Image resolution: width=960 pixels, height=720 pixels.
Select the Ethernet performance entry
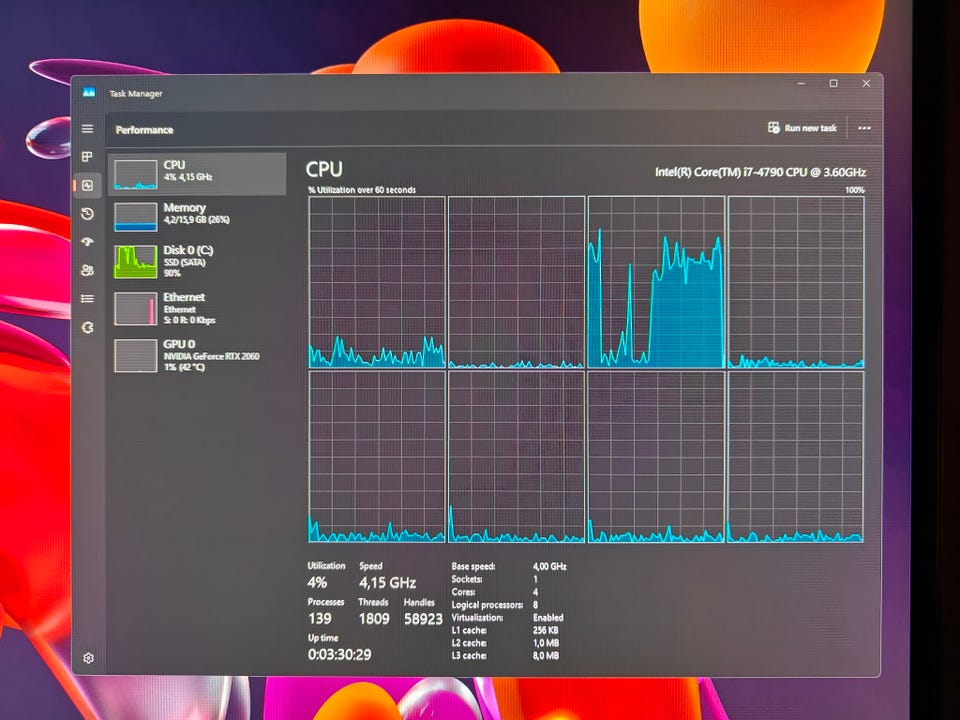click(197, 308)
